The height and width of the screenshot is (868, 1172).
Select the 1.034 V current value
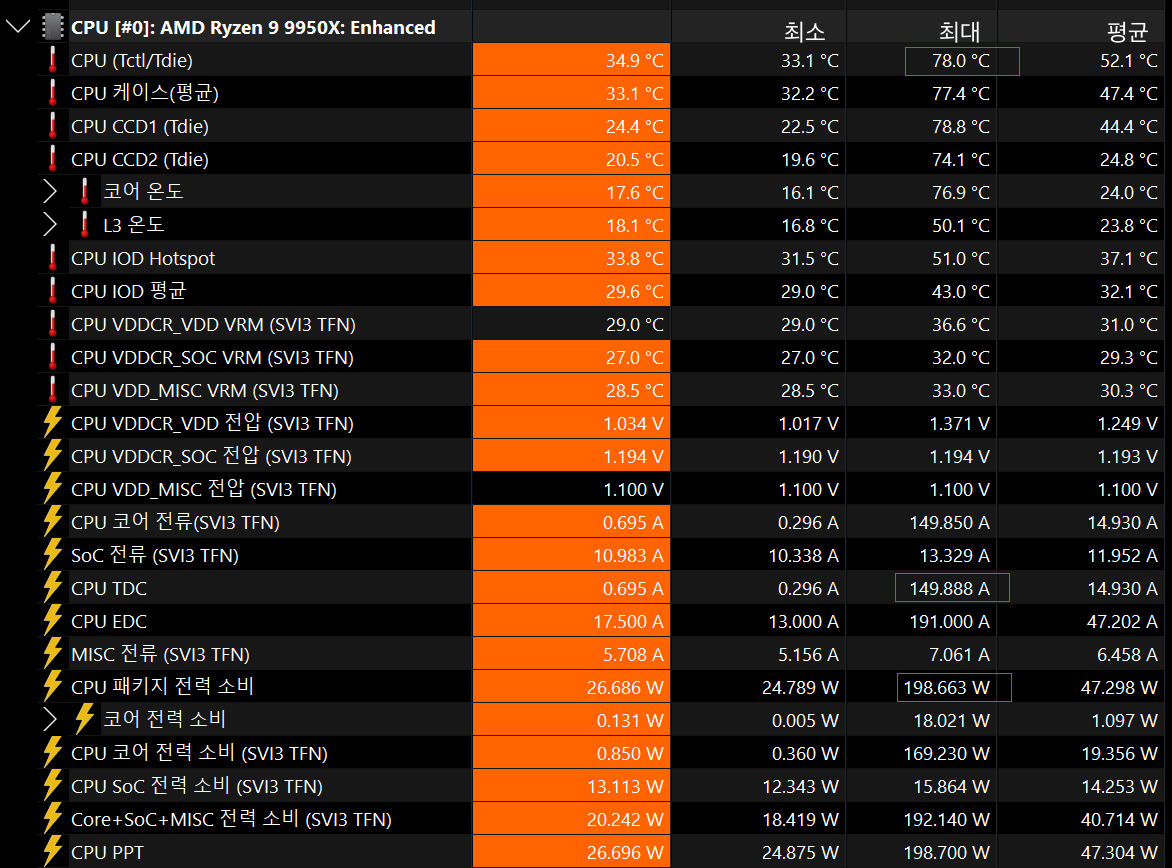634,423
